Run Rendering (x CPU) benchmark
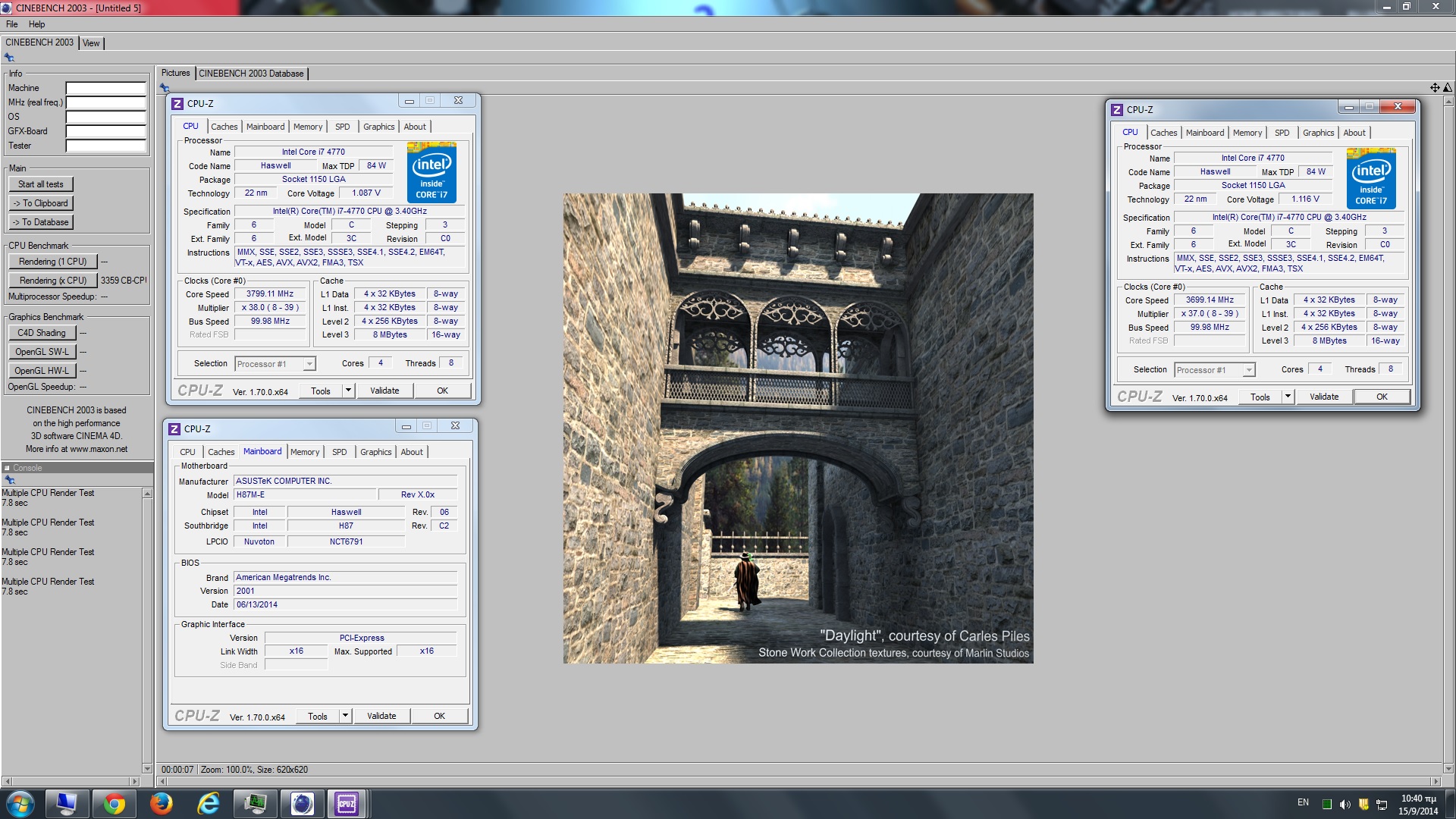The height and width of the screenshot is (819, 1456). (53, 281)
